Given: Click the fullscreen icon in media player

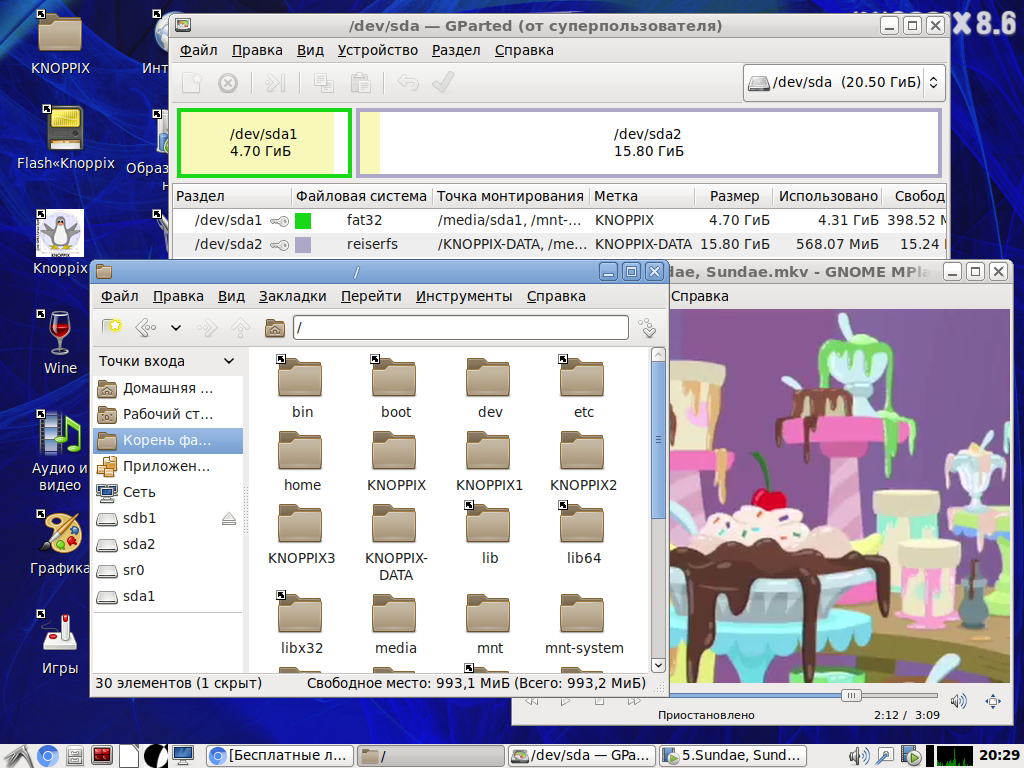Looking at the screenshot, I should click(993, 701).
